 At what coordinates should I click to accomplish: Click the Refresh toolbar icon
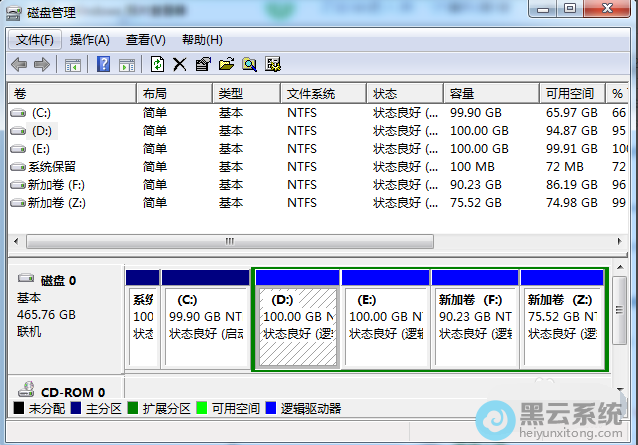point(157,65)
